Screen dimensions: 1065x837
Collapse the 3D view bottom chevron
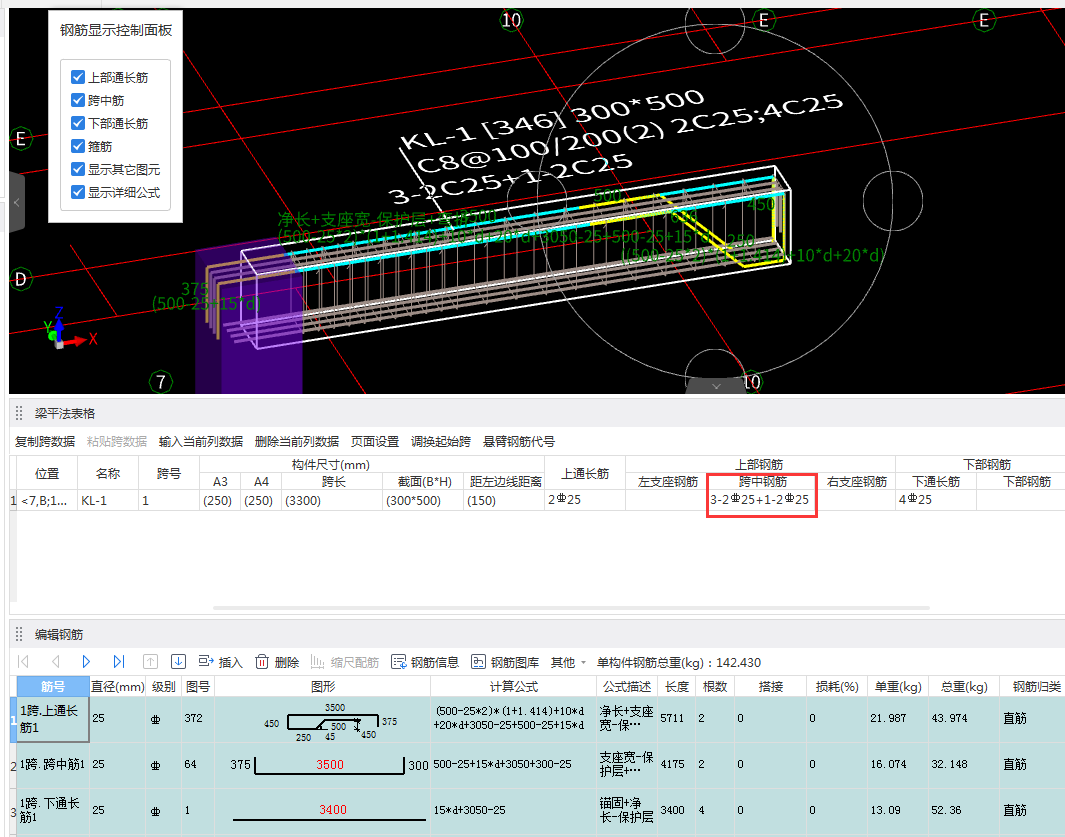click(x=716, y=385)
